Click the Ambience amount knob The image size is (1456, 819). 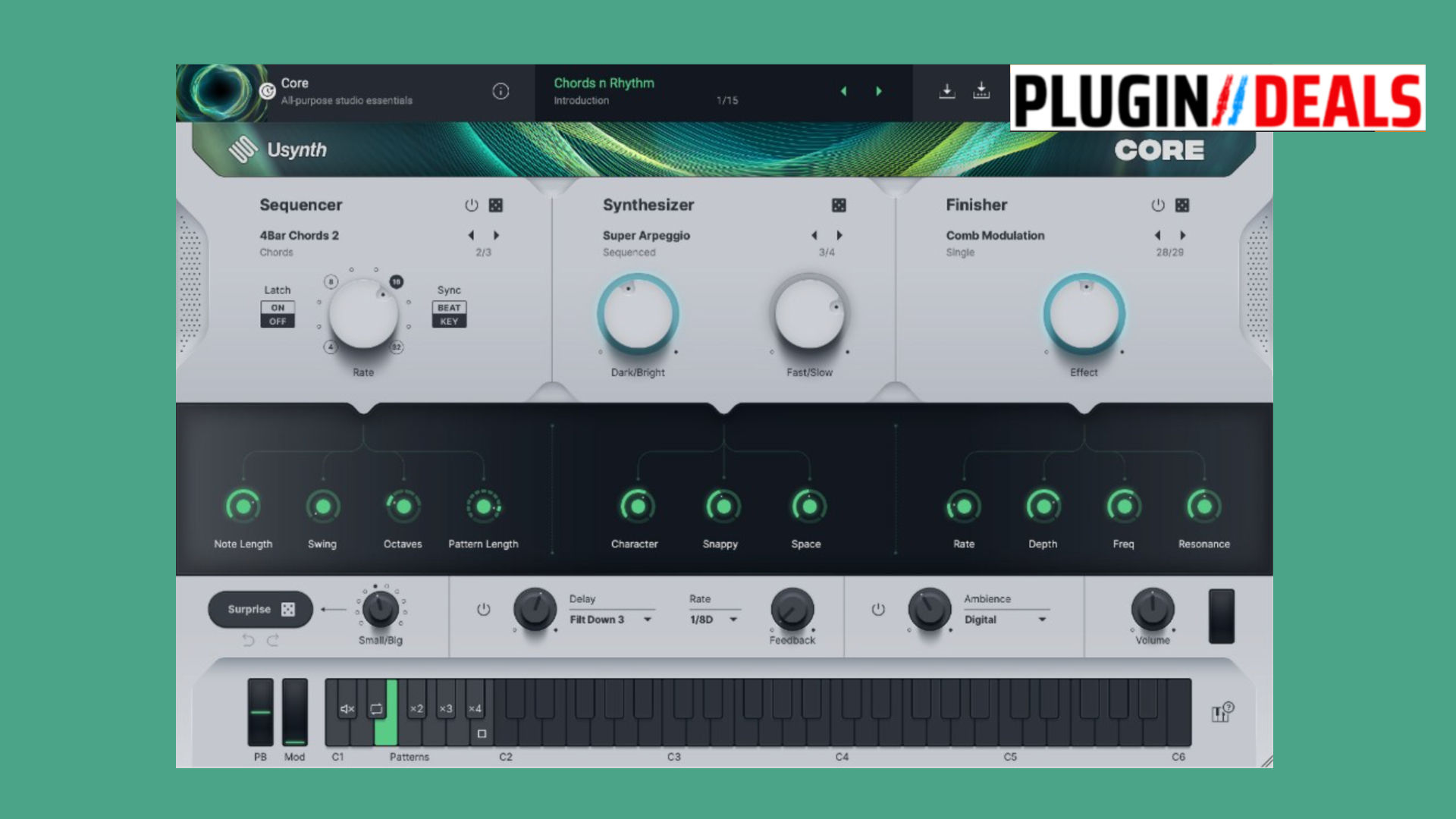(930, 609)
